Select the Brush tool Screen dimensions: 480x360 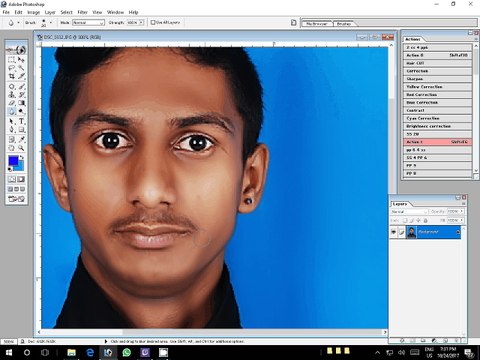click(21, 87)
